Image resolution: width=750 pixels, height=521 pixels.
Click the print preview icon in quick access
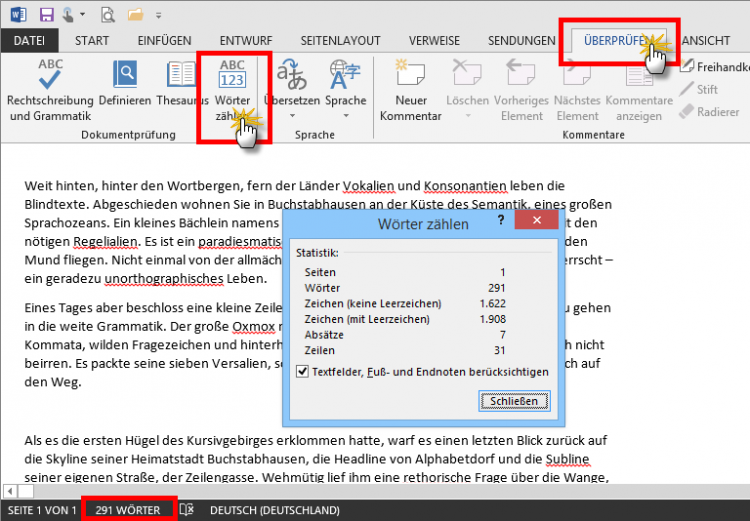coord(108,15)
